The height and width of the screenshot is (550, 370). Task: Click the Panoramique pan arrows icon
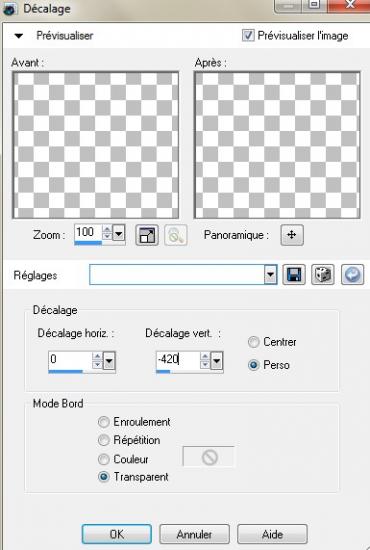[292, 235]
